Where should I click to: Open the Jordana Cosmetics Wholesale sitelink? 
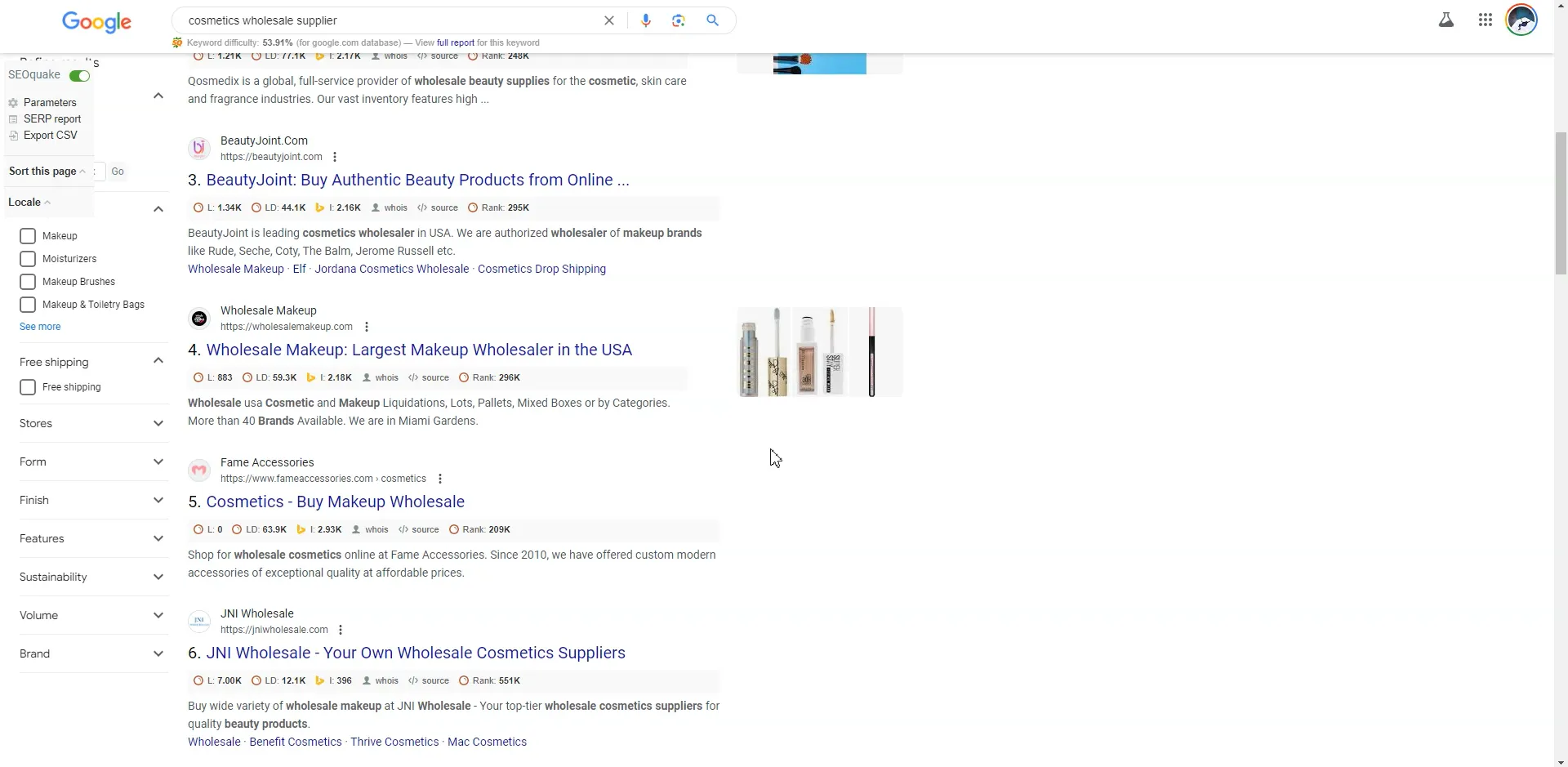tap(392, 269)
